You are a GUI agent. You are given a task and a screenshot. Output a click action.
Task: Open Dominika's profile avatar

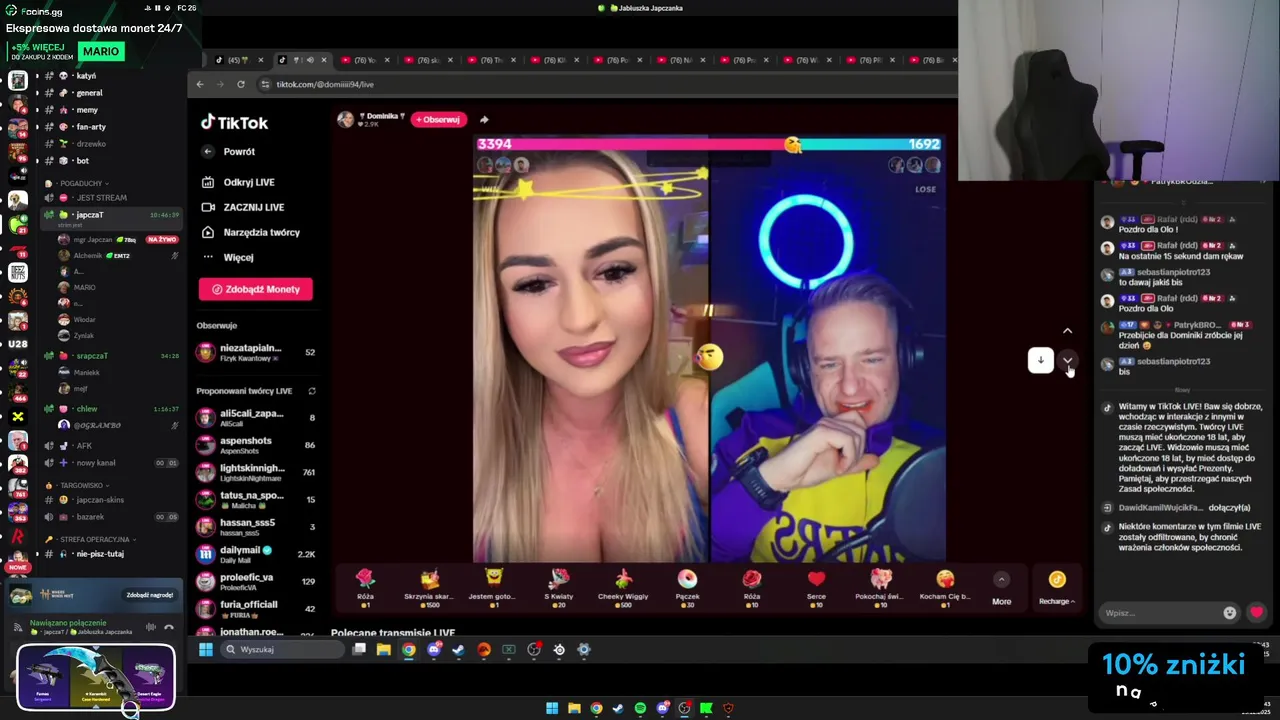point(346,119)
